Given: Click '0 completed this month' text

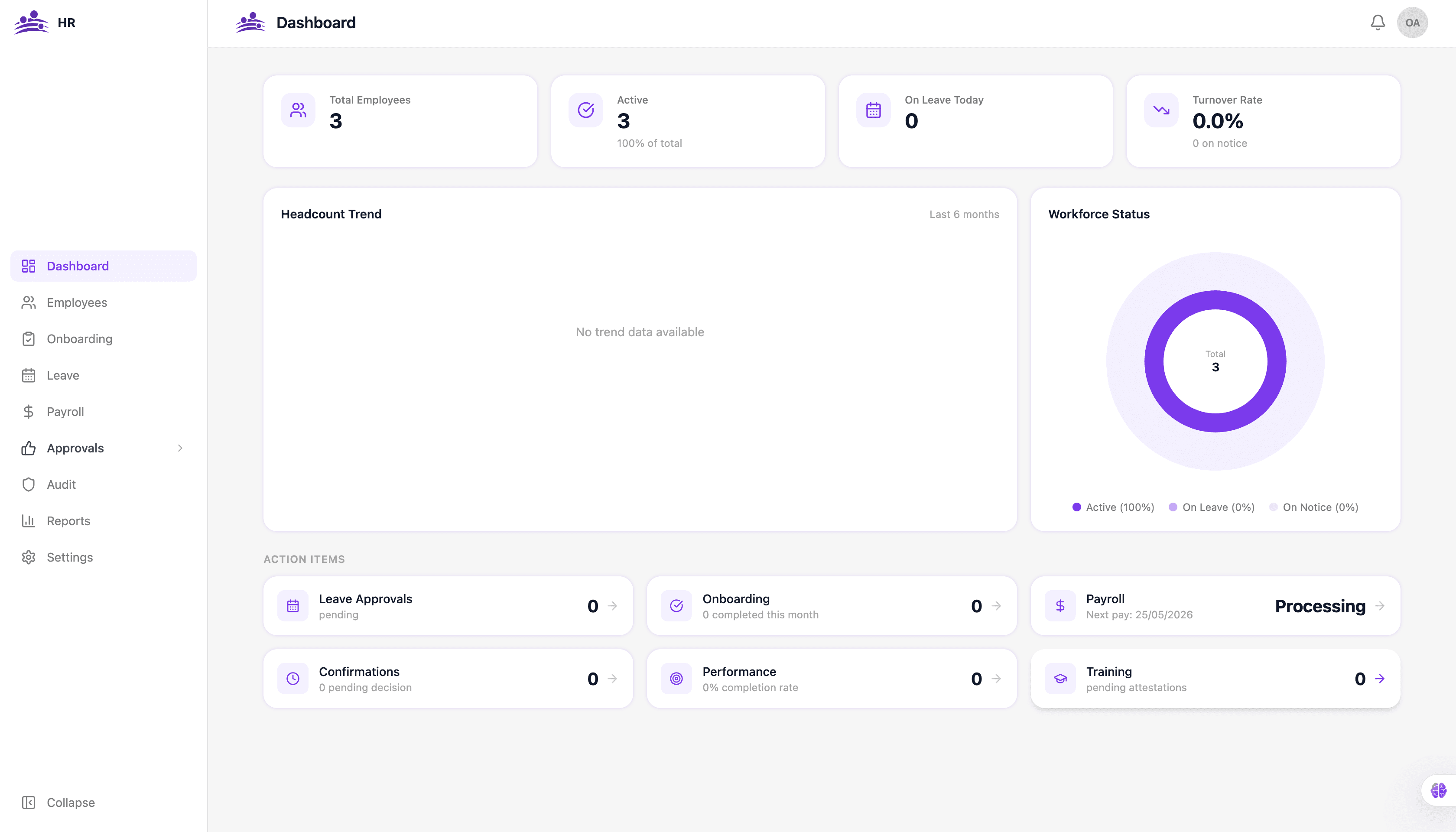Looking at the screenshot, I should click(x=760, y=615).
